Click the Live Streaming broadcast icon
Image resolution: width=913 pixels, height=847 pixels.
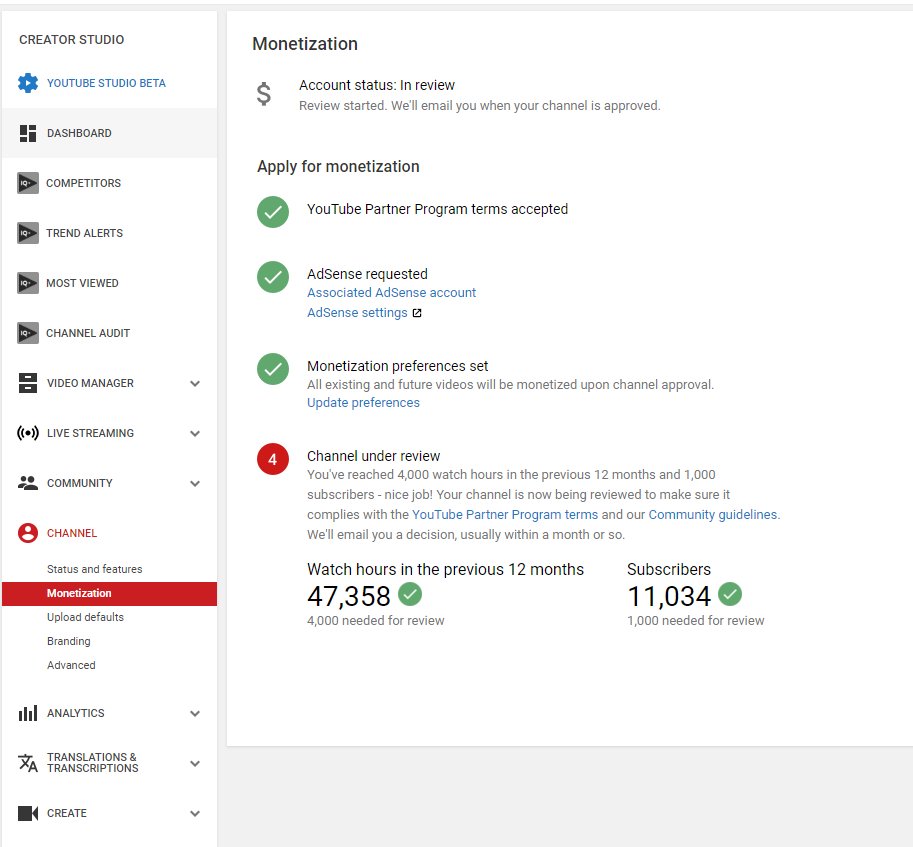(28, 433)
